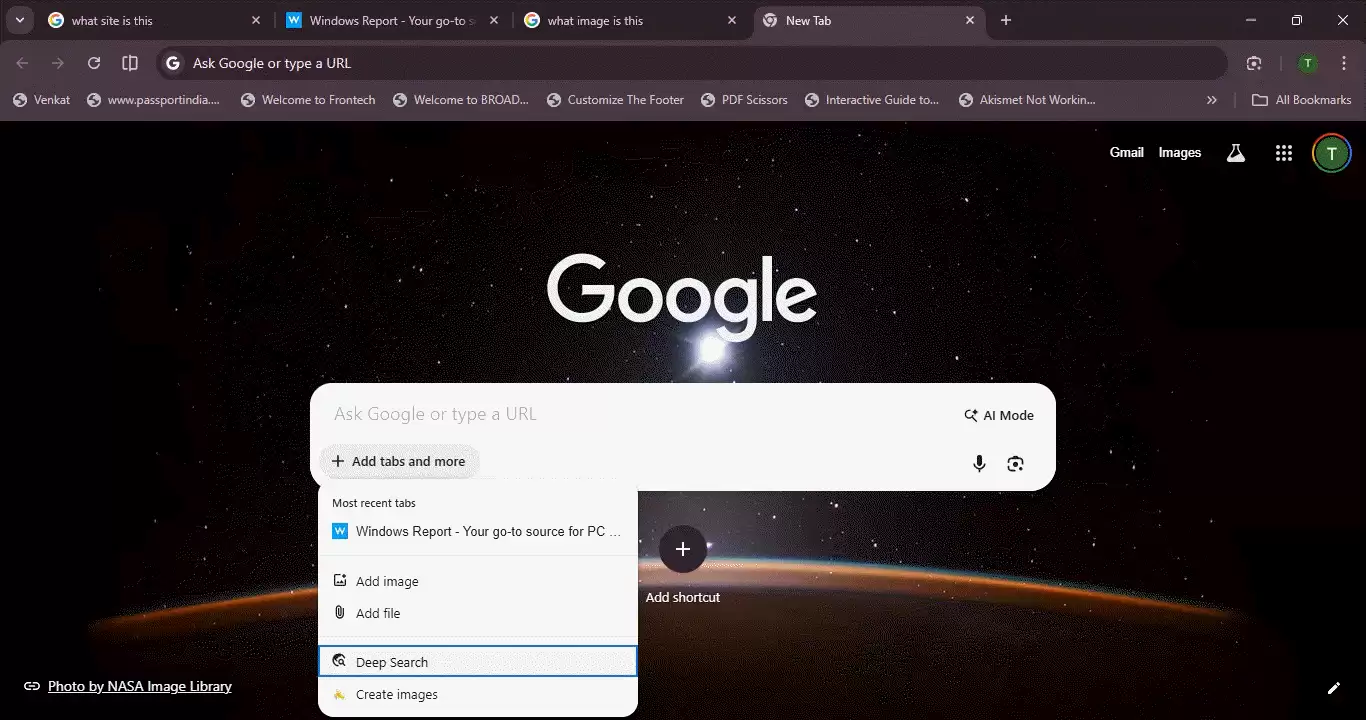The image size is (1366, 720).
Task: Open the Chrome three-dot menu
Action: pyautogui.click(x=1344, y=63)
